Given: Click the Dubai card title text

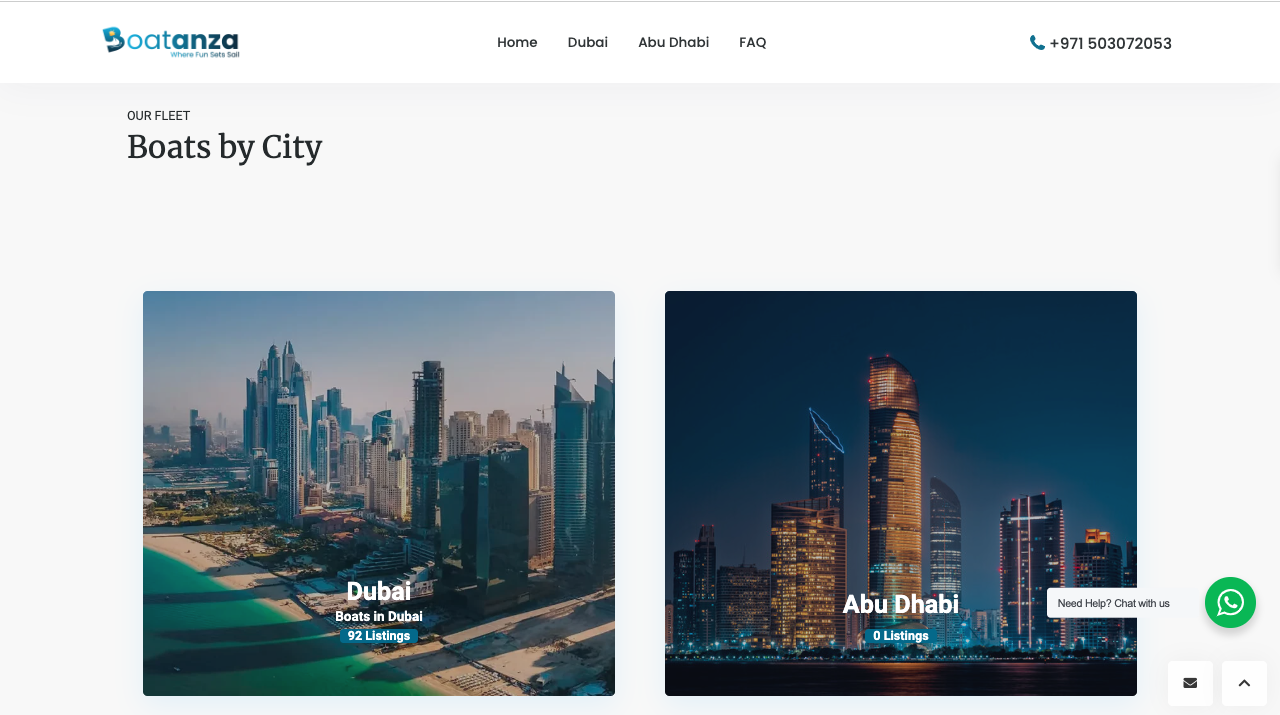Looking at the screenshot, I should pos(379,592).
